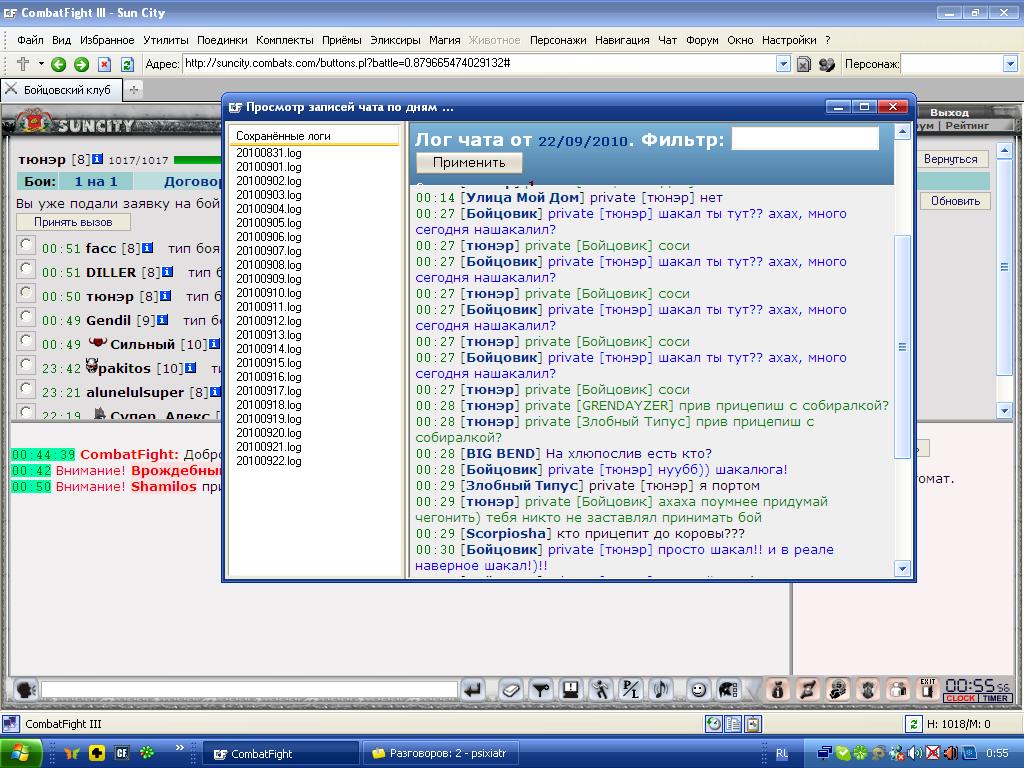Select the 20100922.log saved log
The height and width of the screenshot is (768, 1024).
pos(268,461)
